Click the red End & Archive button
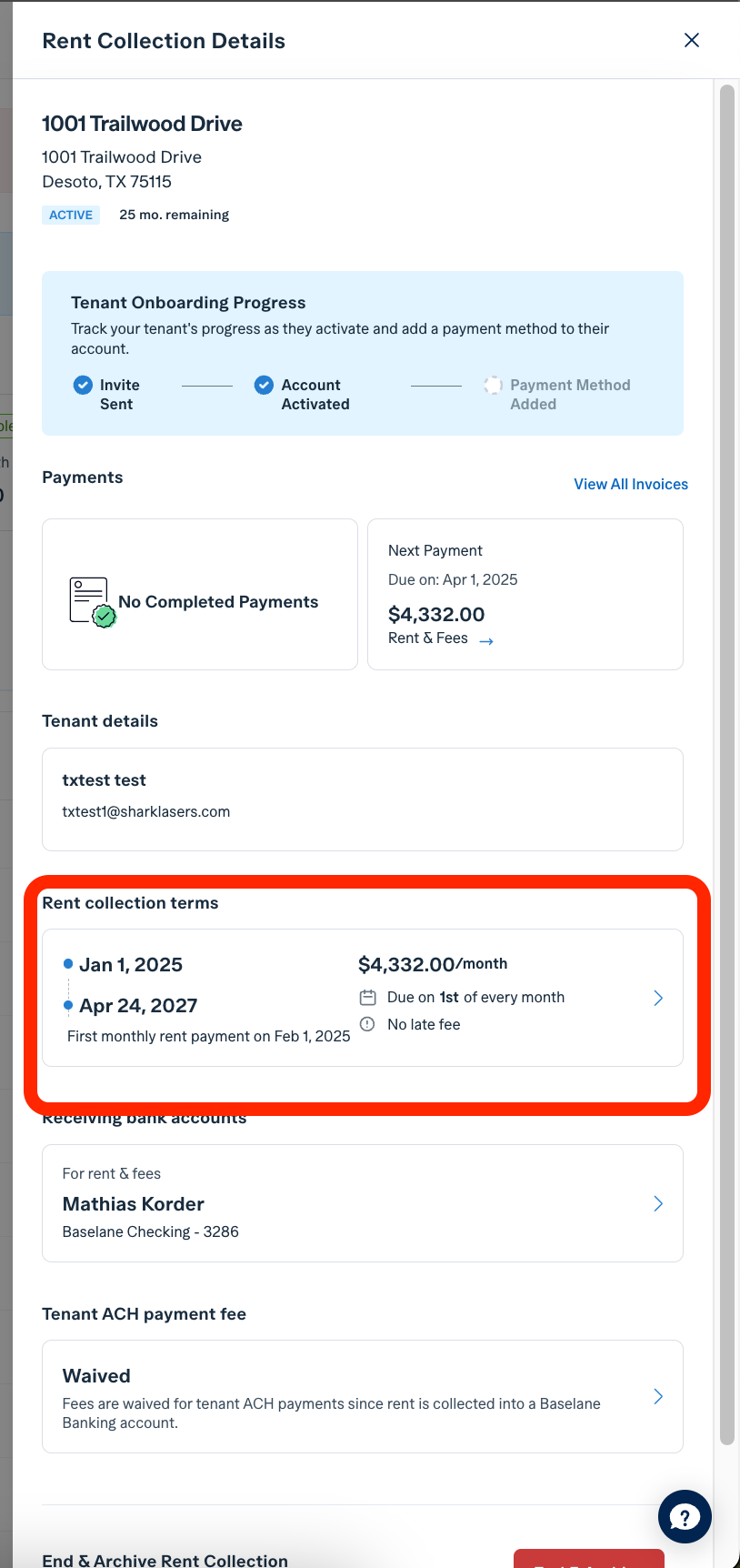 click(x=589, y=1558)
